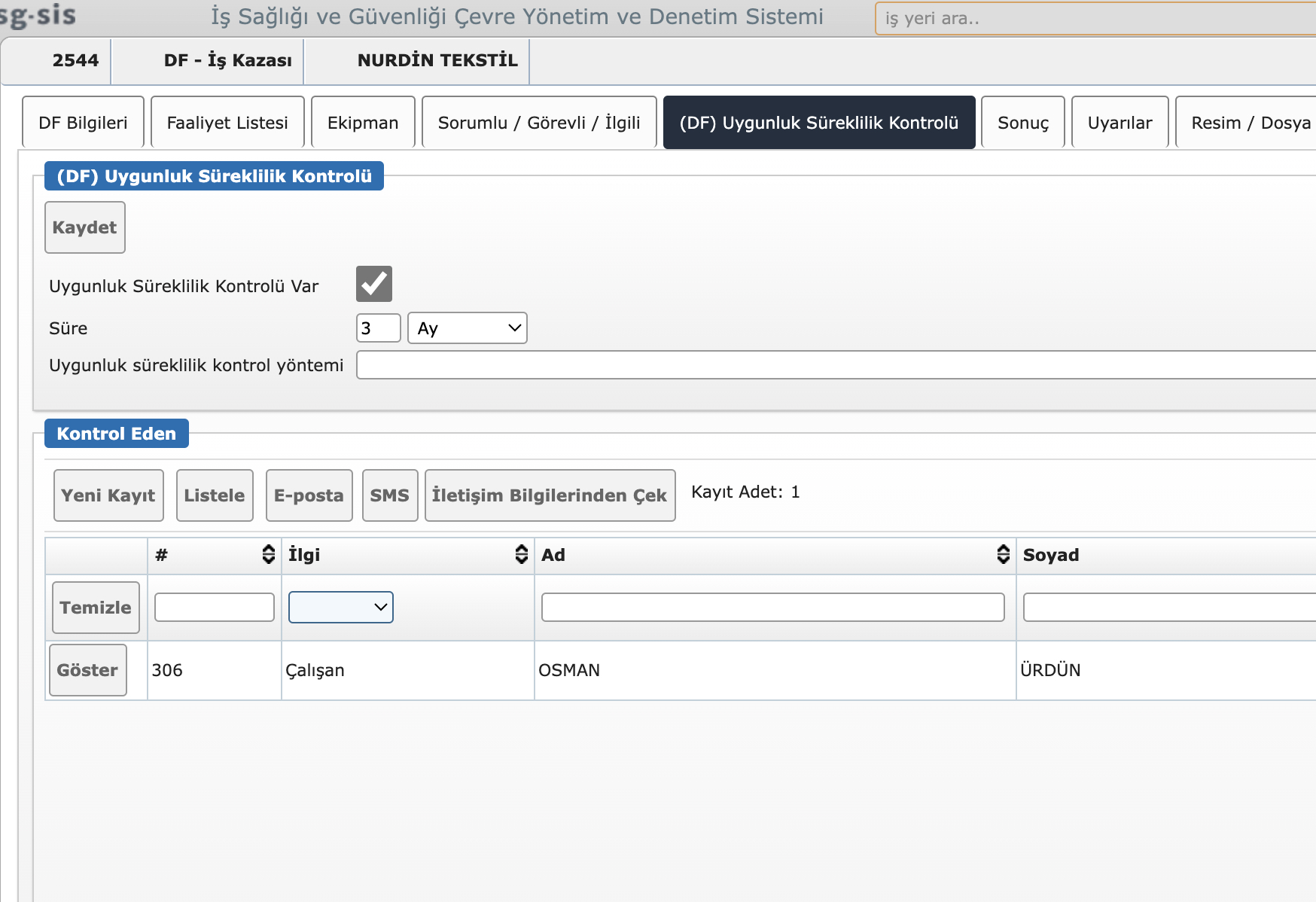Sort table by Ad column arrows
Screen dimensions: 1316x902
[1003, 555]
